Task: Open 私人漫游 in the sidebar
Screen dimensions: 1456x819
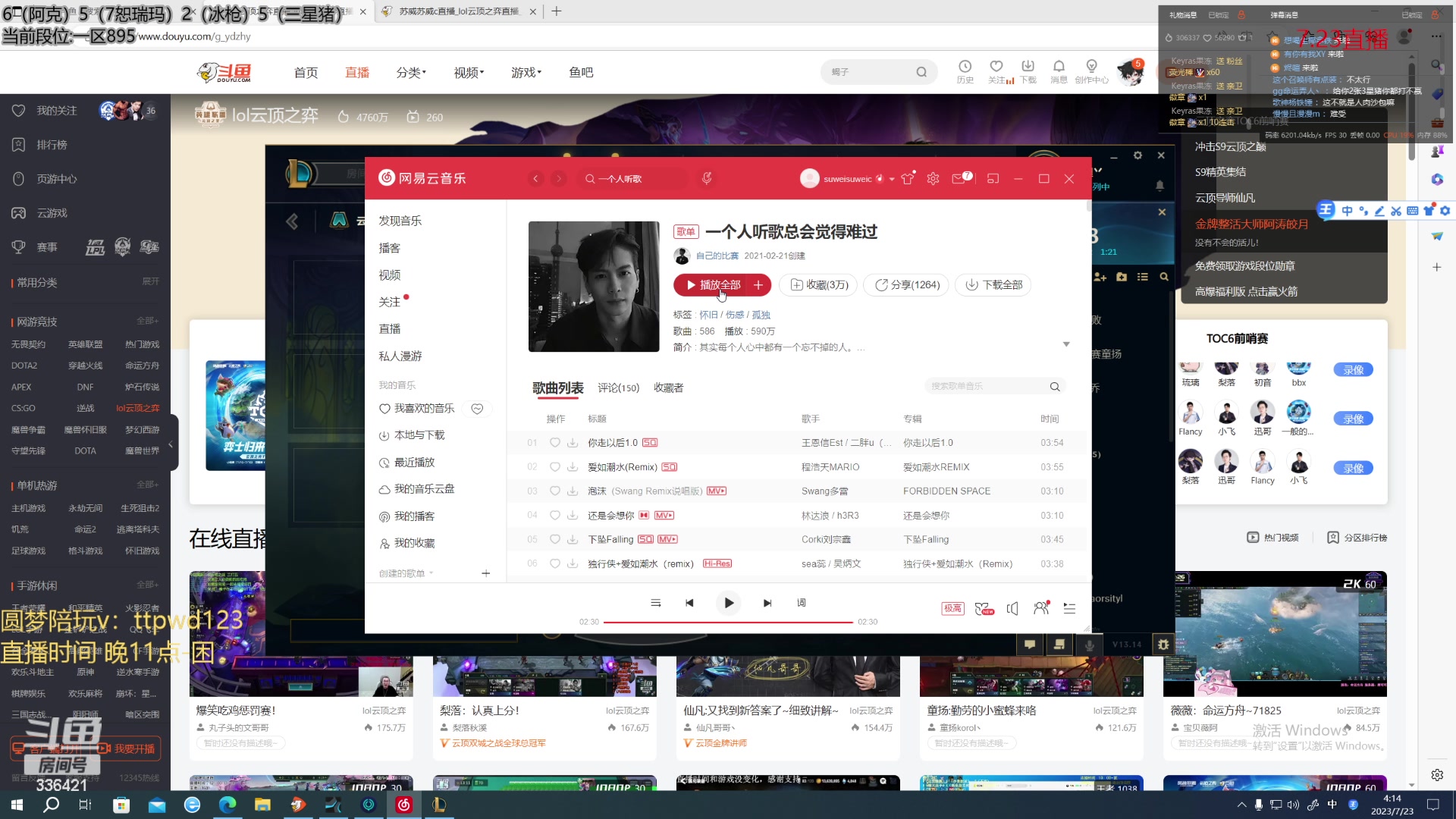Action: point(400,356)
